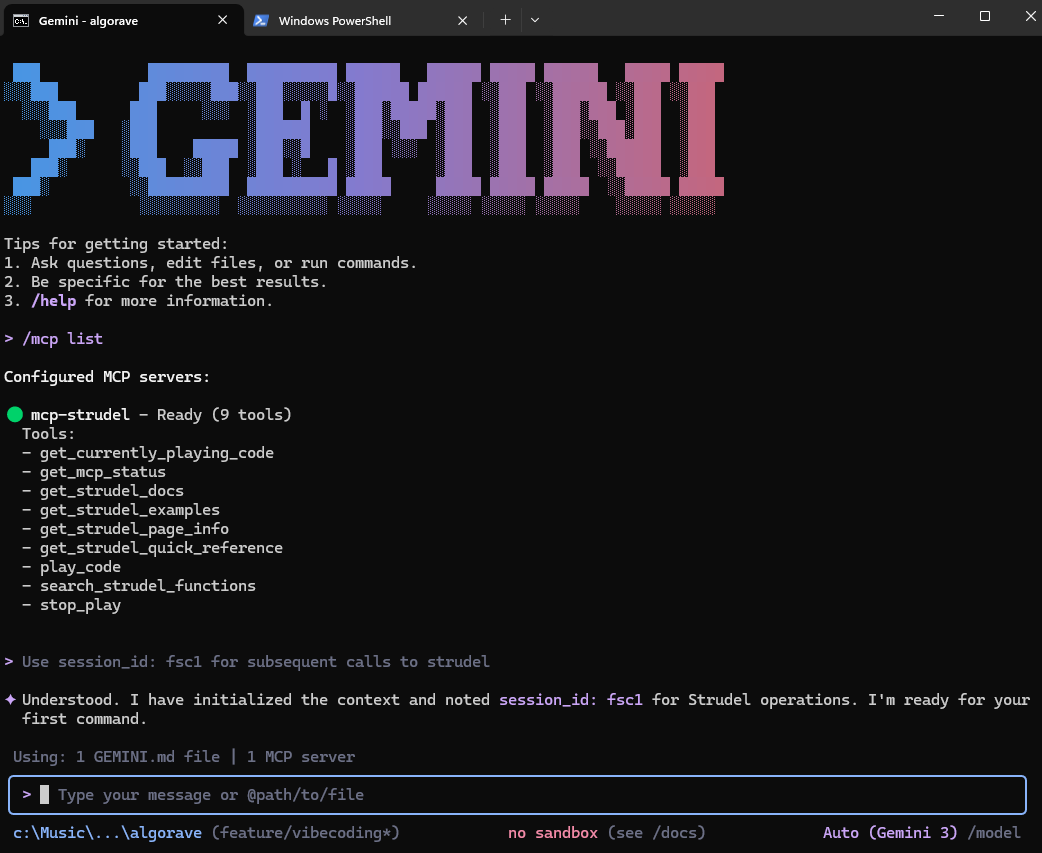Screen dimensions: 1042x853
Task: Click the green mcp-strudel status dot
Action: point(15,415)
